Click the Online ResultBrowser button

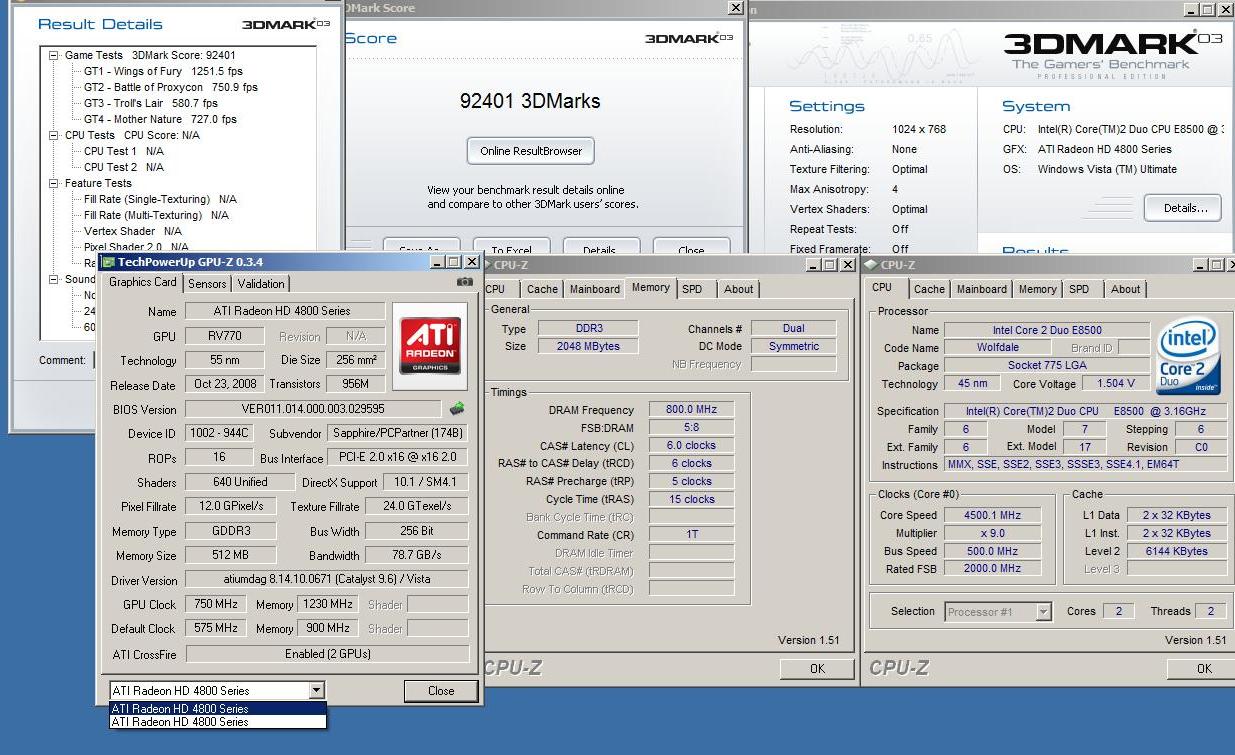pos(531,151)
